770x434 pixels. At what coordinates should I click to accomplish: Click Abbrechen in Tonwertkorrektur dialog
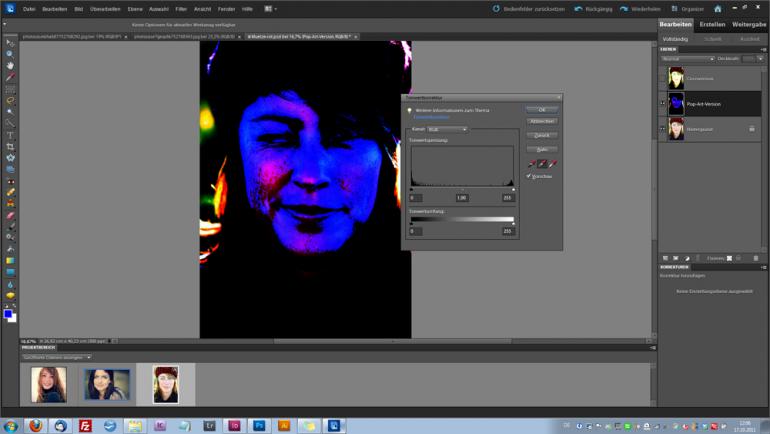(542, 121)
